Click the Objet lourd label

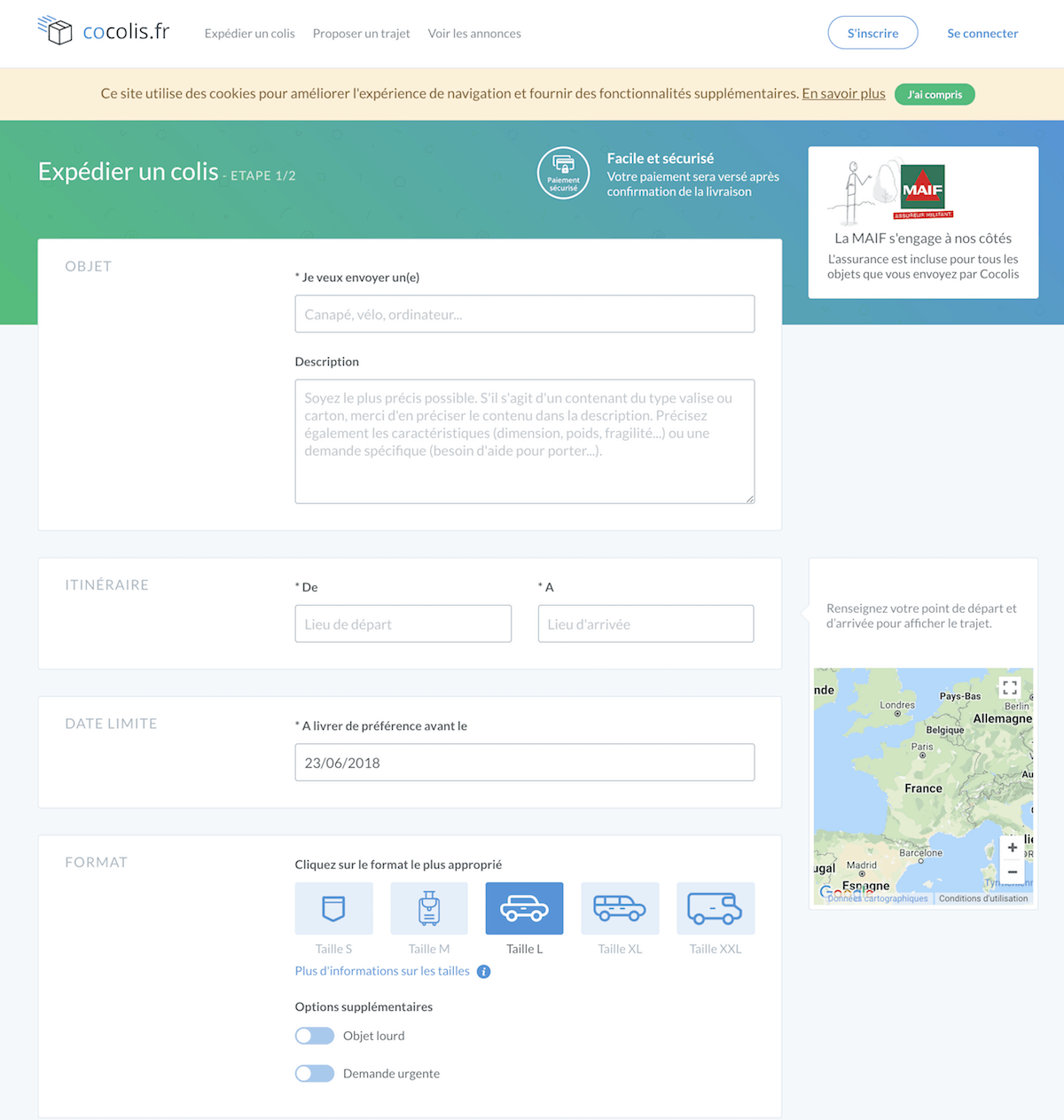click(373, 1036)
